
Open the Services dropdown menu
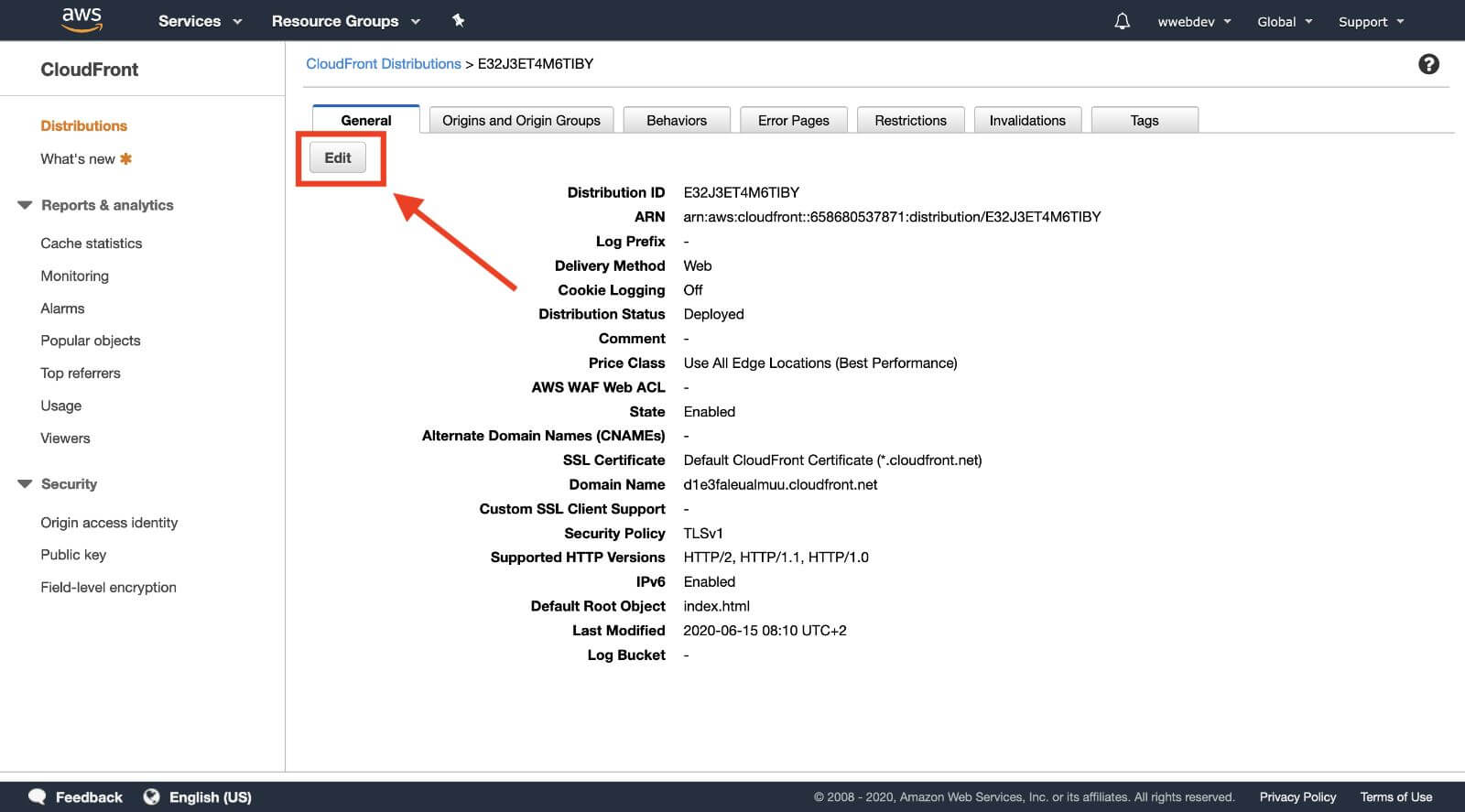pyautogui.click(x=200, y=21)
